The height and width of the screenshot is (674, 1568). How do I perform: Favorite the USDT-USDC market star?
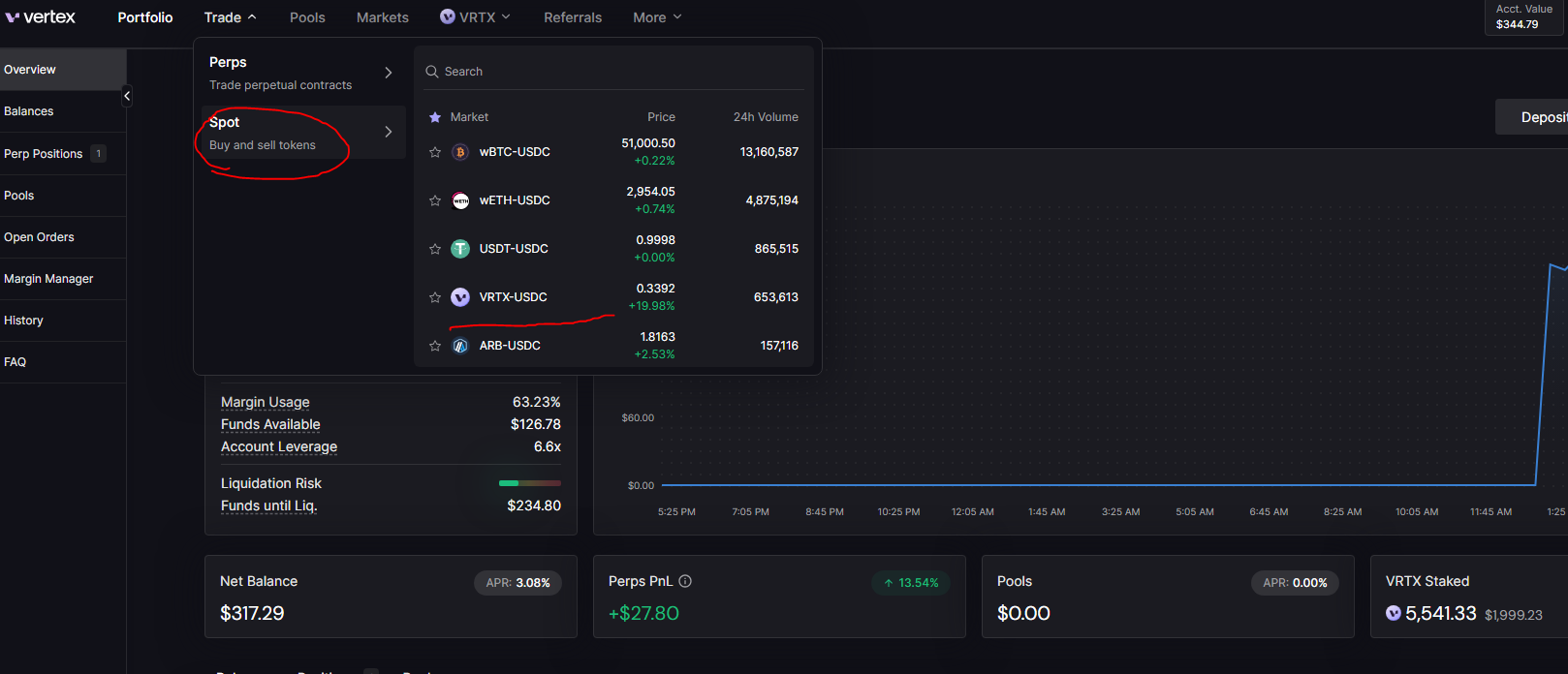(435, 249)
